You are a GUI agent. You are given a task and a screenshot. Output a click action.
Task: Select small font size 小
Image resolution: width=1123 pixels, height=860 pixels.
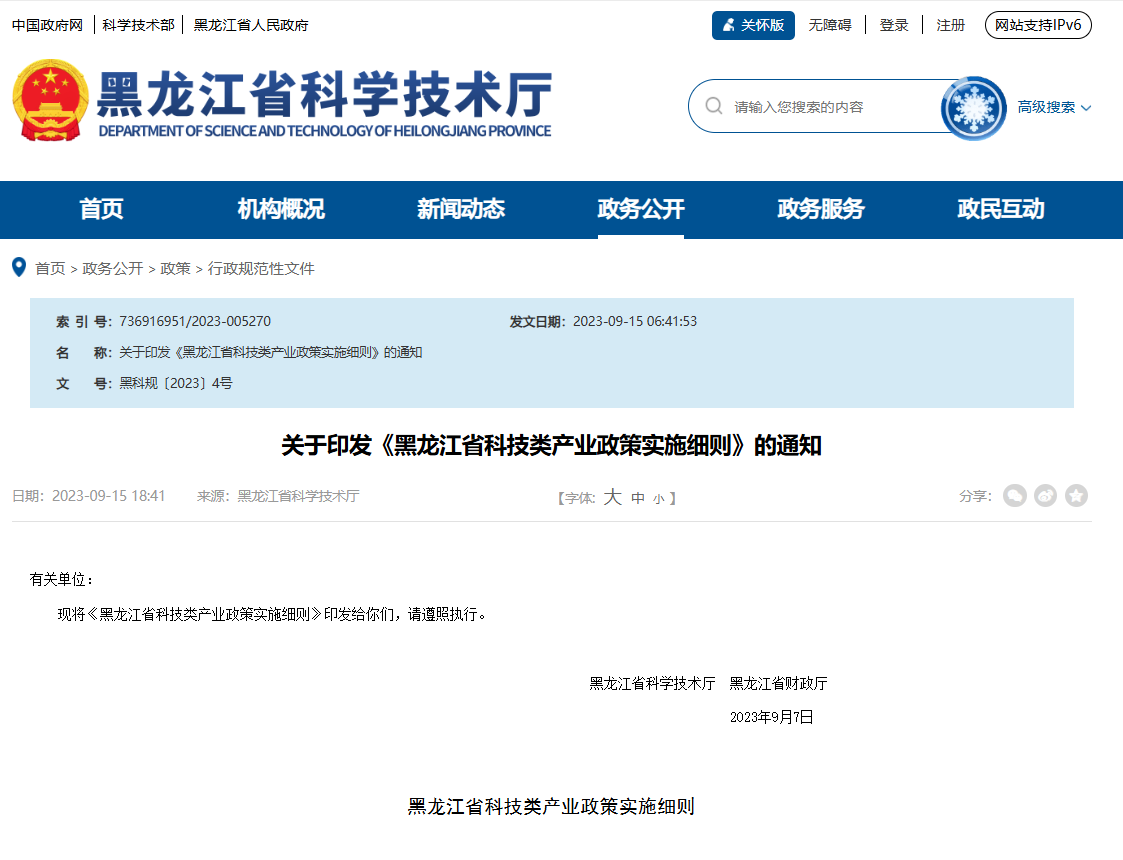pyautogui.click(x=659, y=497)
